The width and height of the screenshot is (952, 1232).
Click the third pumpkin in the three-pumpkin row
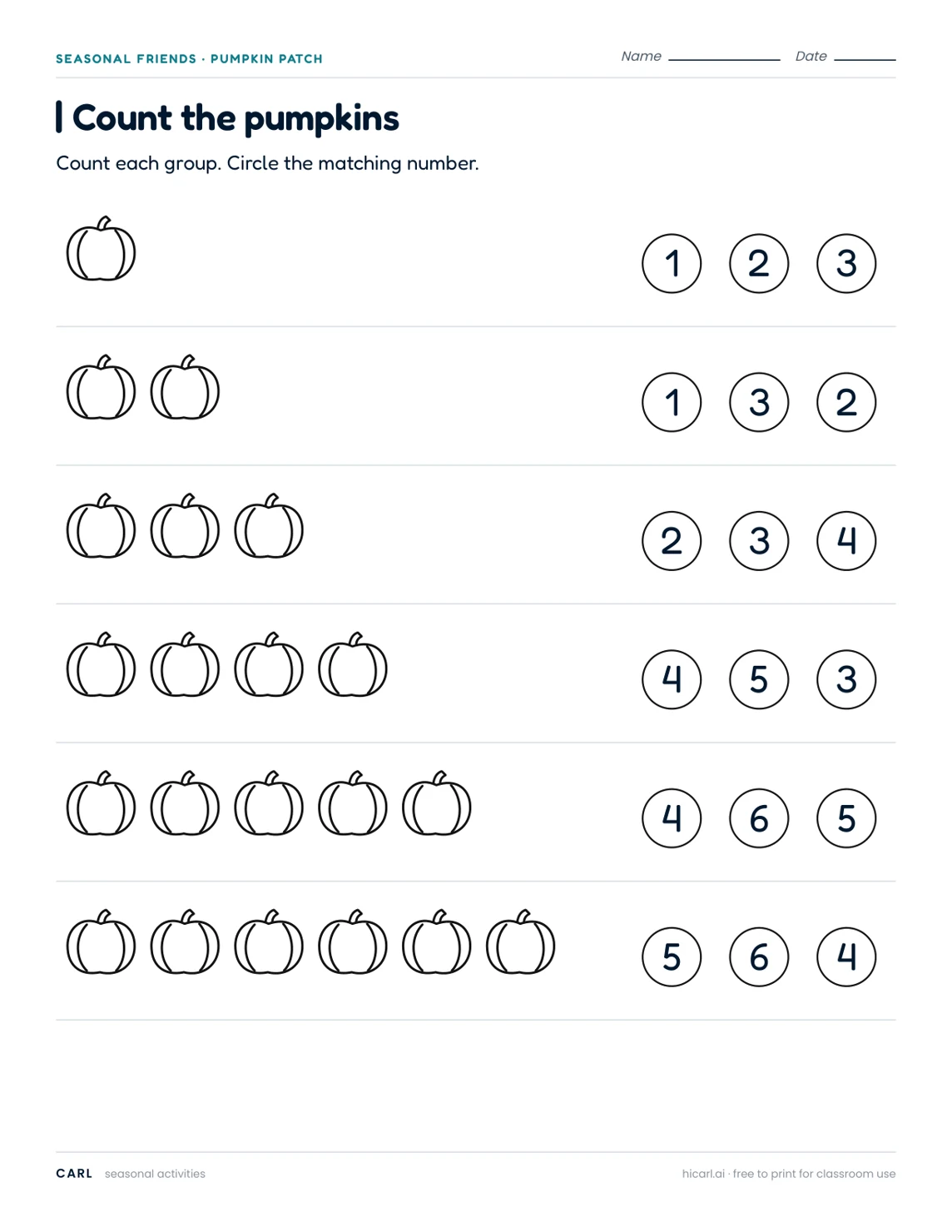(269, 526)
